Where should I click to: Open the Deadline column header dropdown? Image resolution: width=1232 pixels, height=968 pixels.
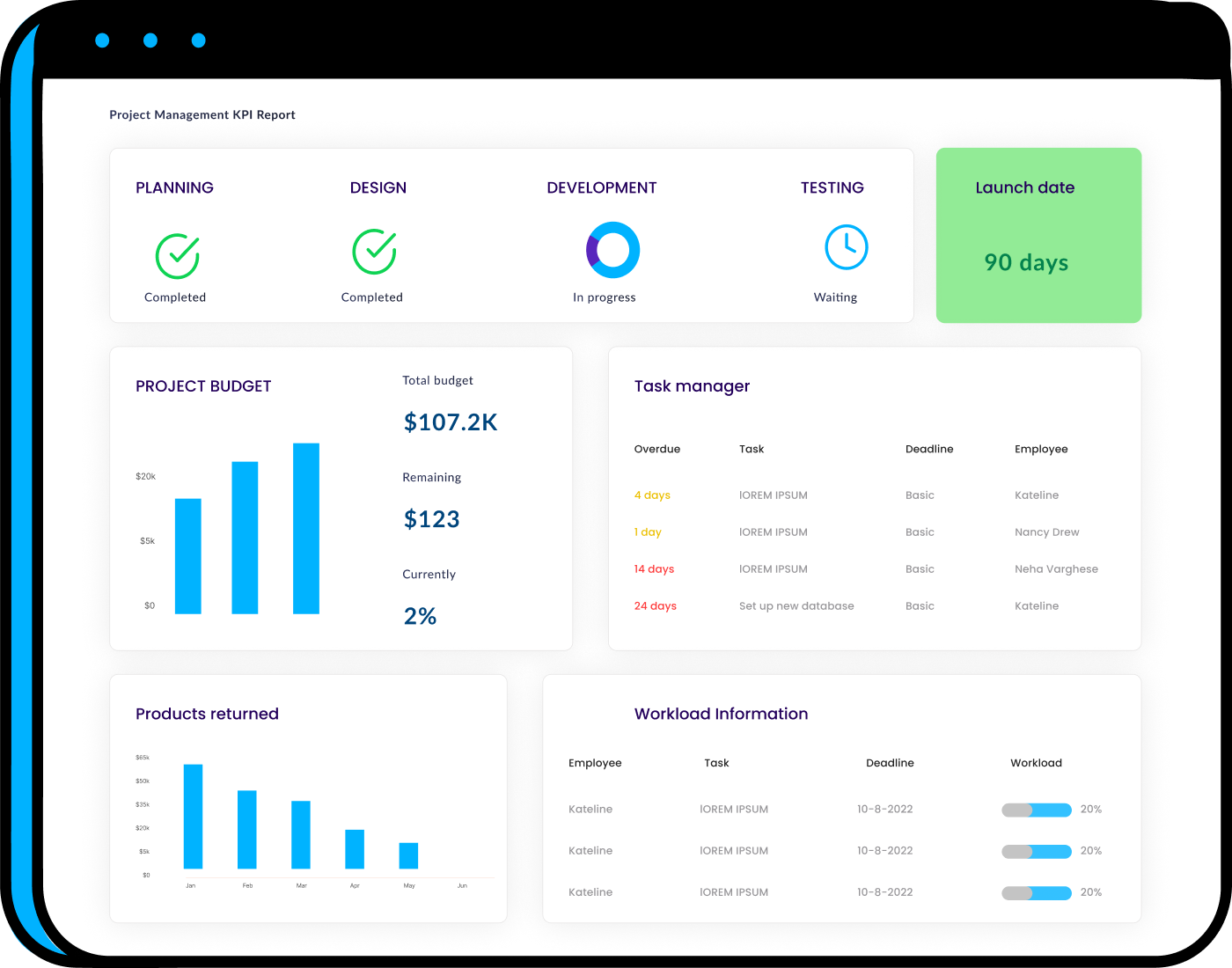point(929,449)
